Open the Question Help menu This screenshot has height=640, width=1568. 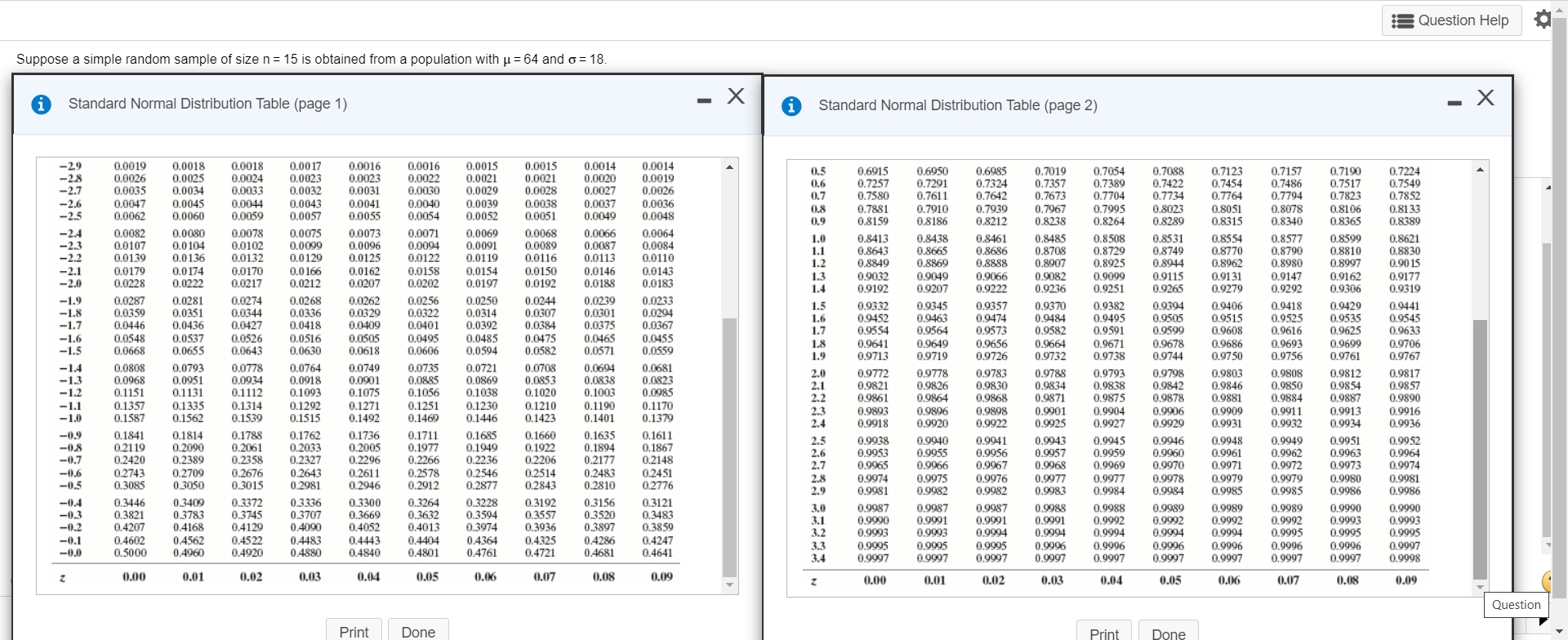tap(1451, 20)
